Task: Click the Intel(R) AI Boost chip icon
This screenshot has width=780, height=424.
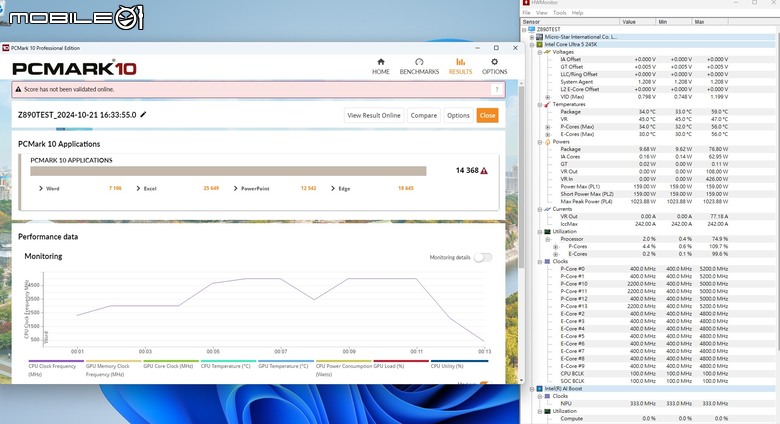Action: pyautogui.click(x=540, y=389)
